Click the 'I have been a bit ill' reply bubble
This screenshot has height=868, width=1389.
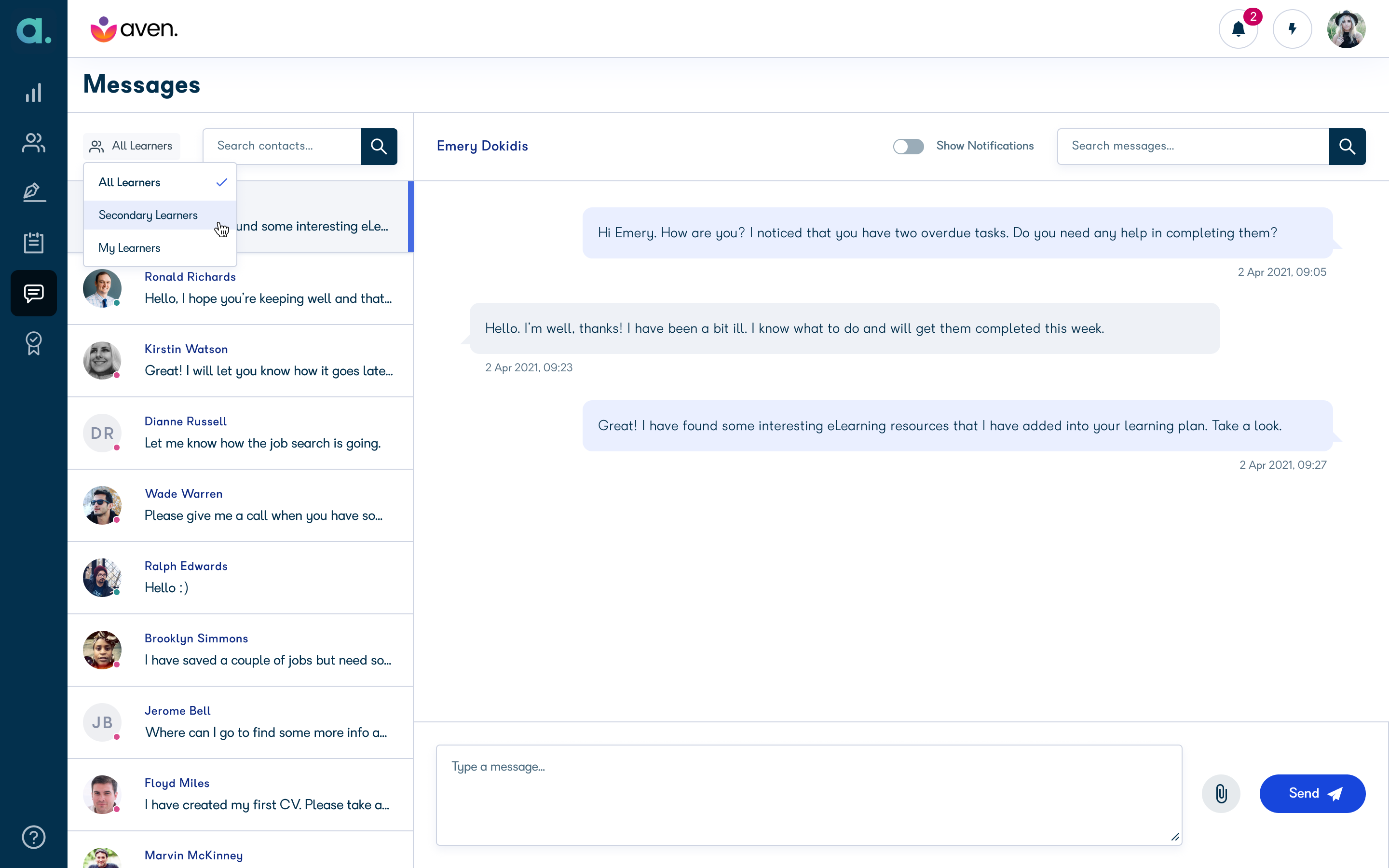(844, 328)
